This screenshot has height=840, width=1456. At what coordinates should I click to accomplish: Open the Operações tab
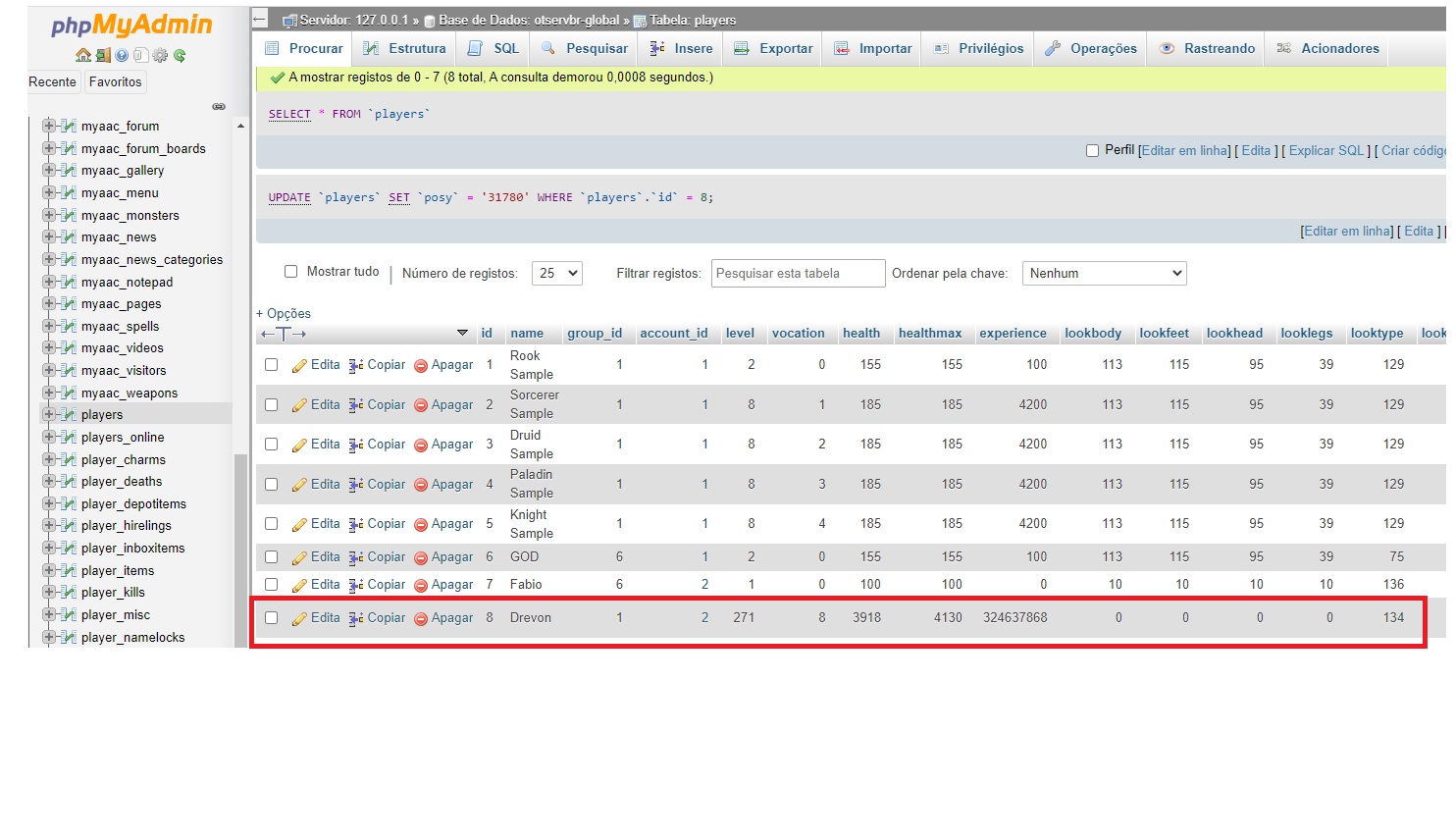(1091, 48)
